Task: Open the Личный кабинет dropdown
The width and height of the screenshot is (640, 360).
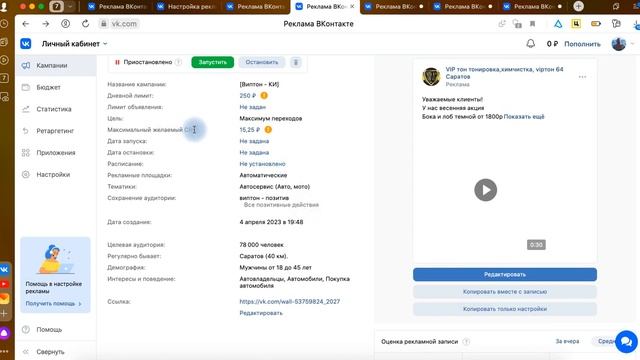Action: point(74,44)
